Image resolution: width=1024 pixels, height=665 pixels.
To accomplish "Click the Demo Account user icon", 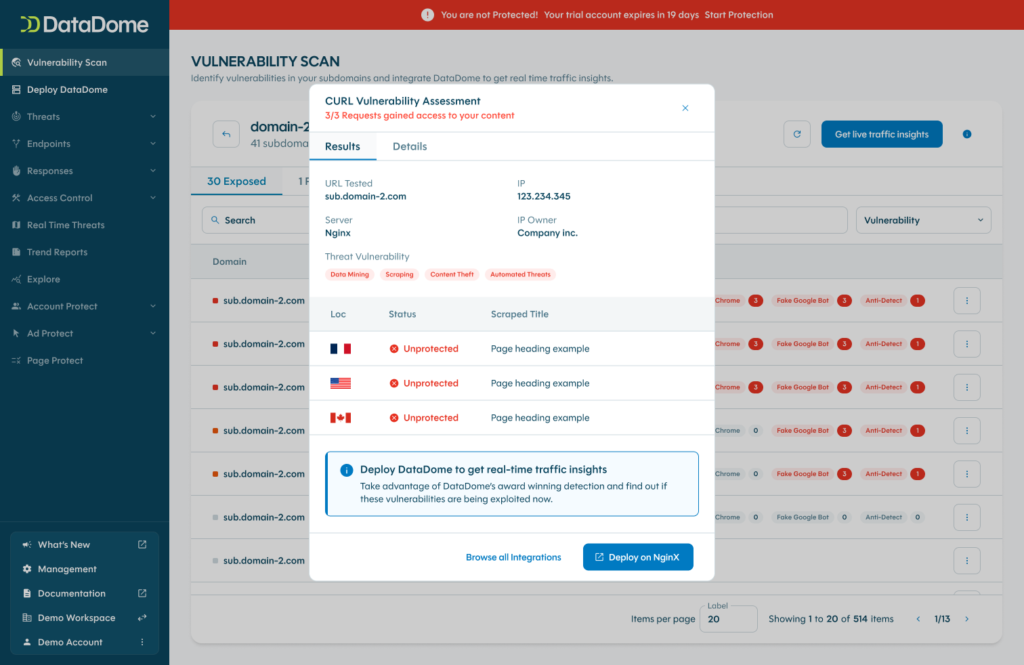I will click(27, 642).
